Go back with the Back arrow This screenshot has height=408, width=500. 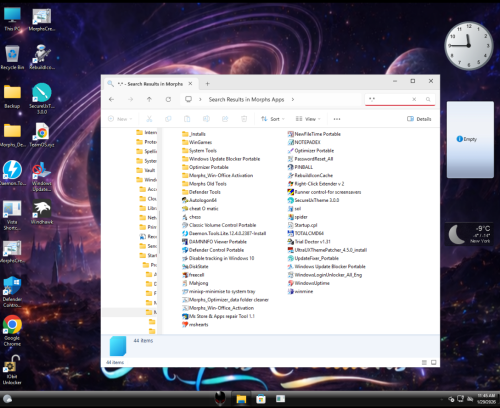point(112,99)
